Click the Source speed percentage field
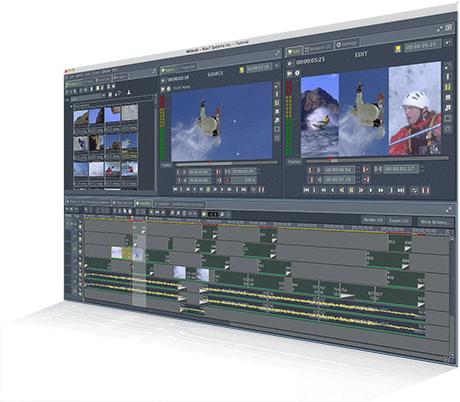Screen dimensions: 460x402 pyautogui.click(x=244, y=180)
